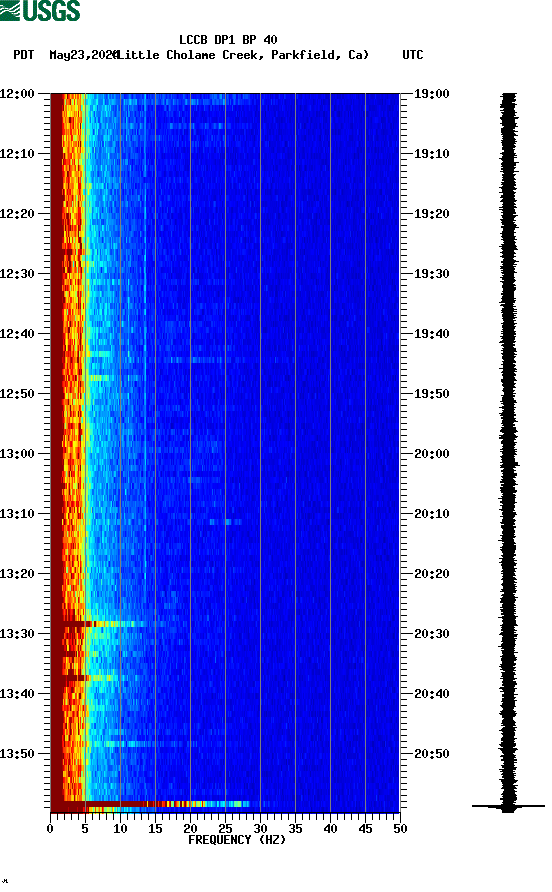Click the 'Little Cholame Creek, Parkfield, Ca' location text
The height and width of the screenshot is (892, 552).
click(242, 55)
